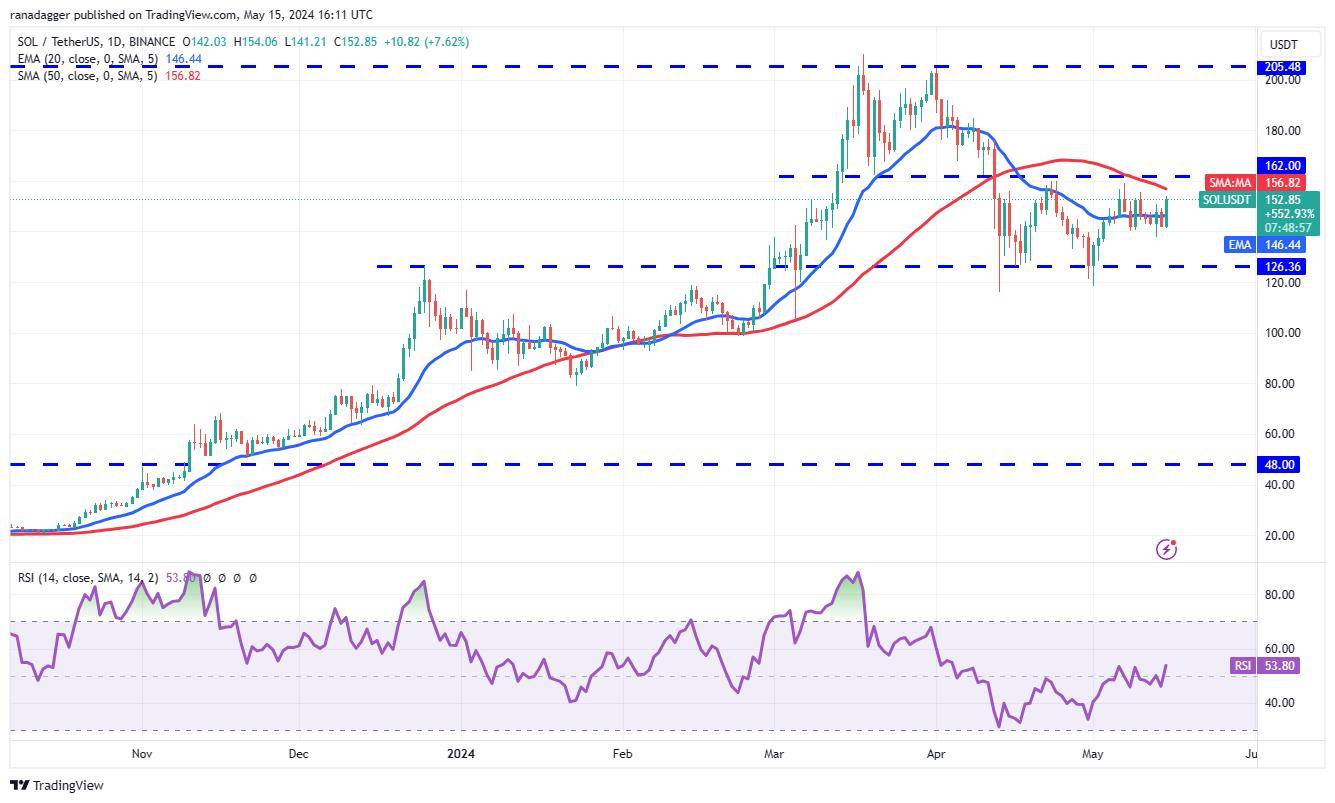This screenshot has height=803, width=1335.
Task: Click the 120.00 price axis tick
Action: point(1285,283)
